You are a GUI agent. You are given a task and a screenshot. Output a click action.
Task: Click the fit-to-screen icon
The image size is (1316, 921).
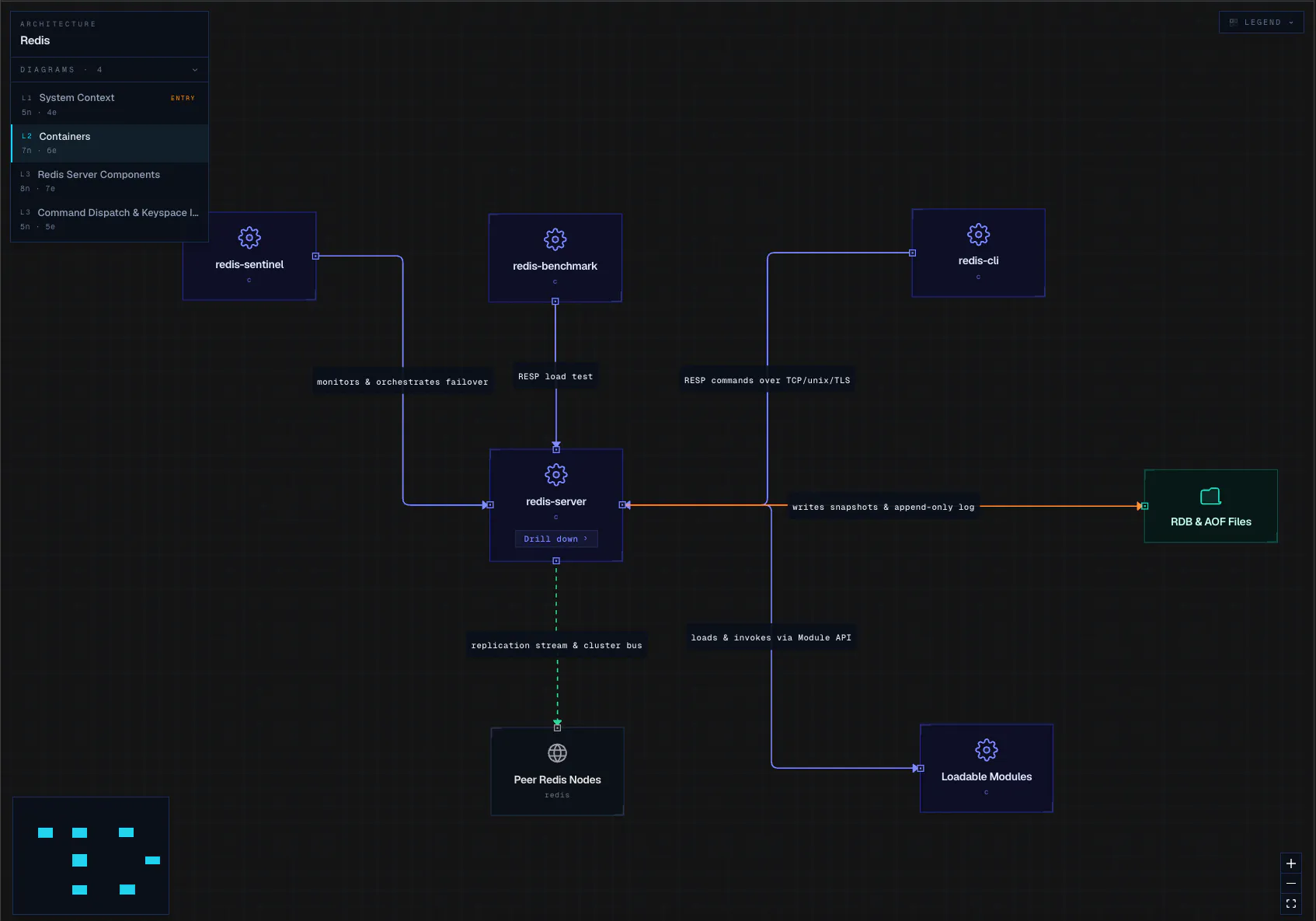coord(1291,904)
